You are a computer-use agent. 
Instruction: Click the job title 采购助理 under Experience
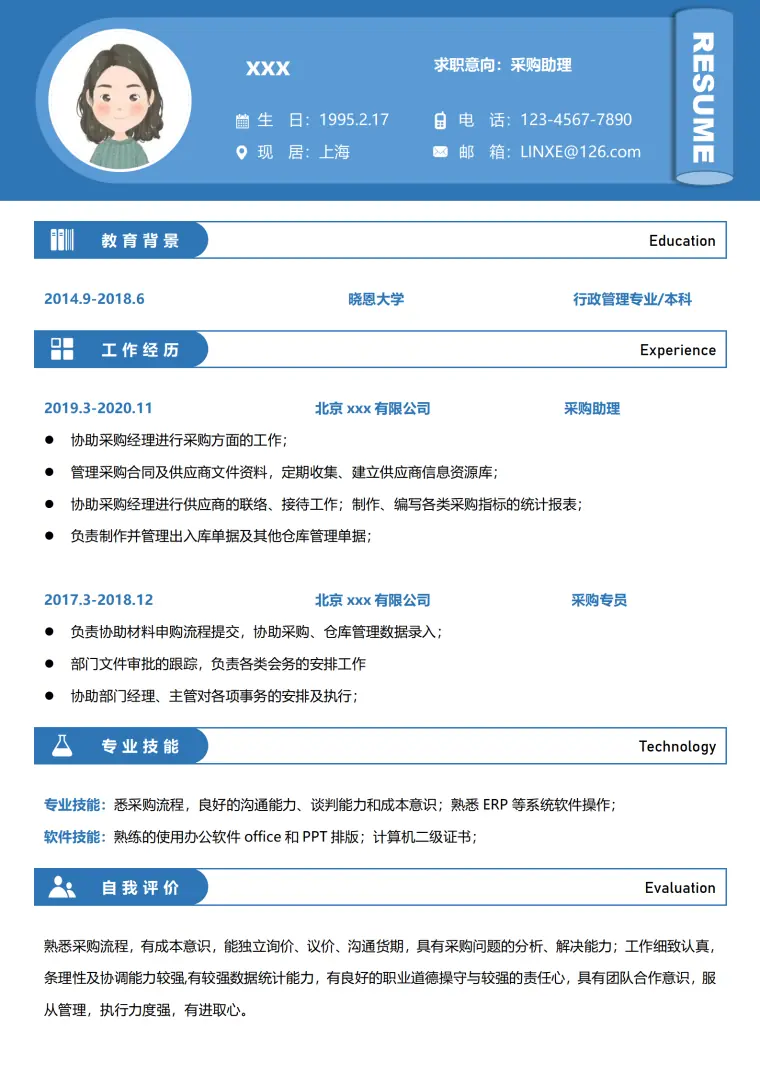click(592, 408)
